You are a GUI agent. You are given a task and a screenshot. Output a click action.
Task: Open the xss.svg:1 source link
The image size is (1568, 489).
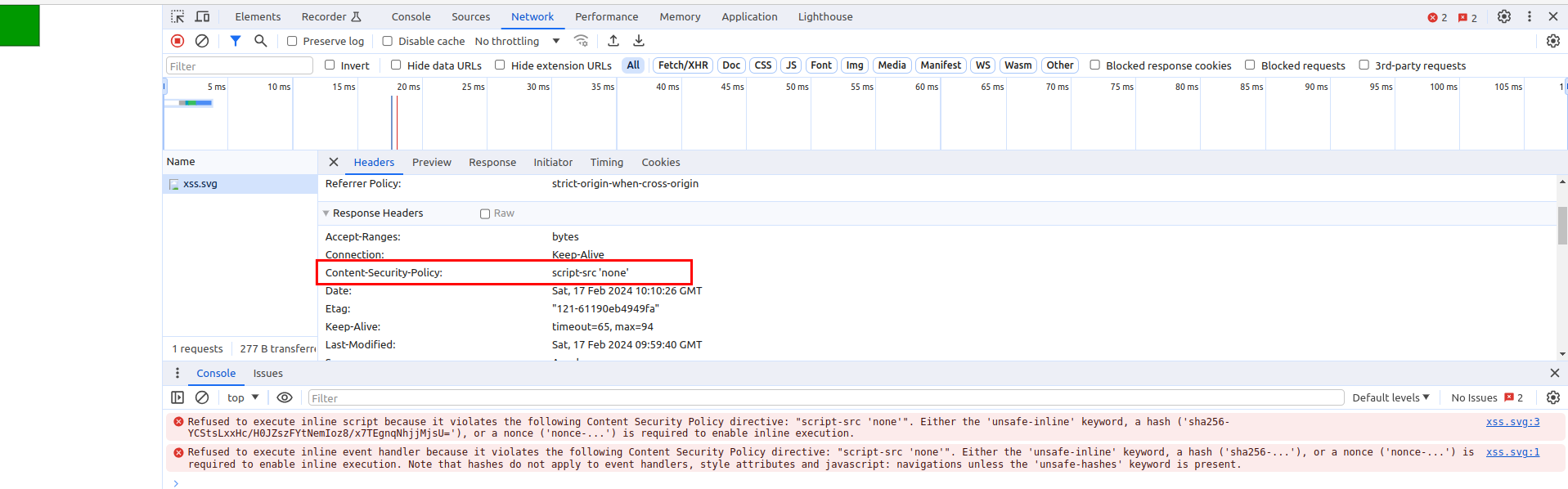pos(1512,452)
